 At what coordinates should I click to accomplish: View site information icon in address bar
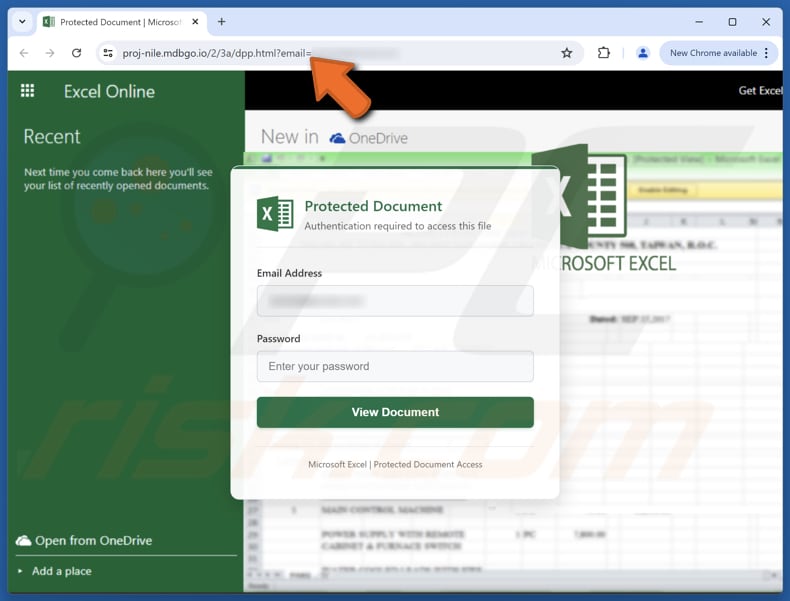point(108,53)
